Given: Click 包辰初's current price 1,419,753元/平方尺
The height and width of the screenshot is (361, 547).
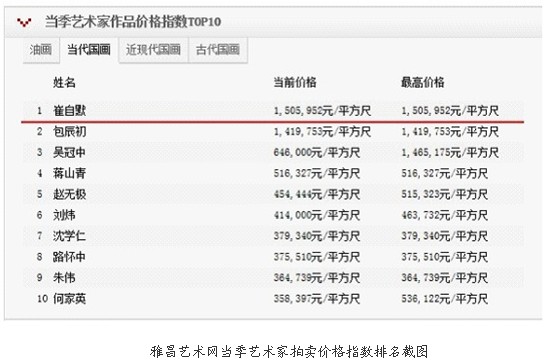Looking at the screenshot, I should (322, 132).
